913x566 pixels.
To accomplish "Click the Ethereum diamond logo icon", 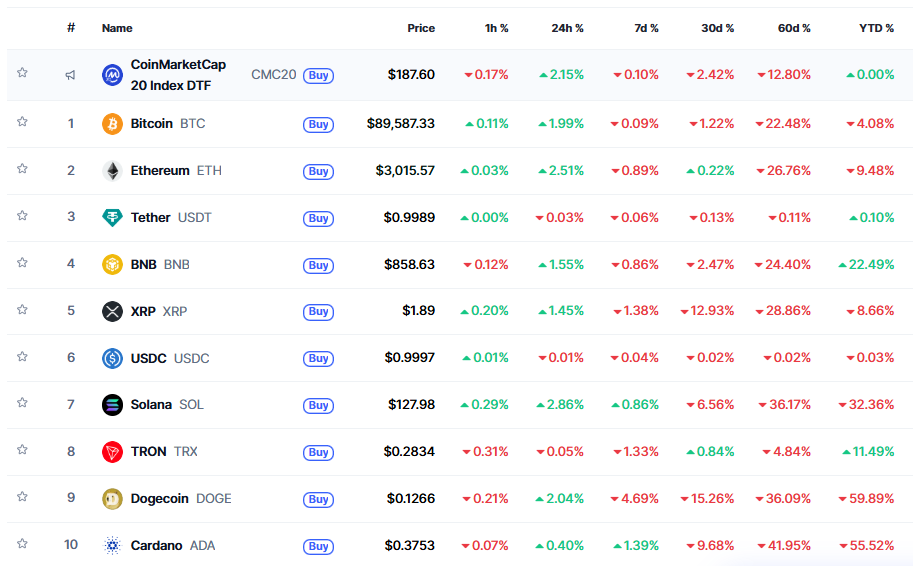I will [113, 171].
